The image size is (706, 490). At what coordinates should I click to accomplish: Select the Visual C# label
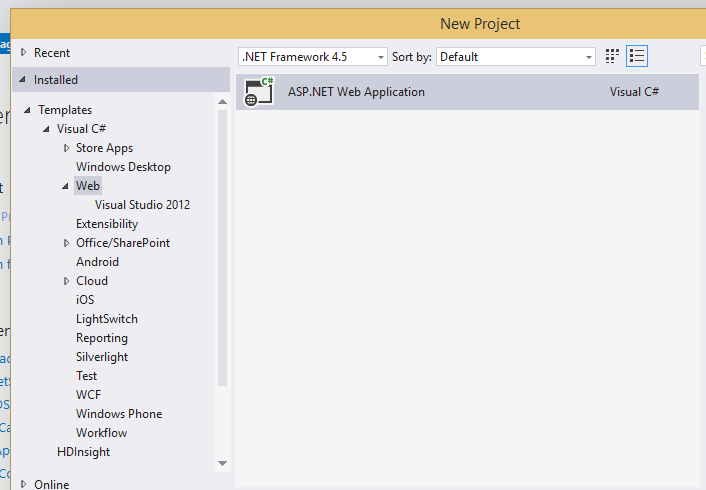click(81, 129)
